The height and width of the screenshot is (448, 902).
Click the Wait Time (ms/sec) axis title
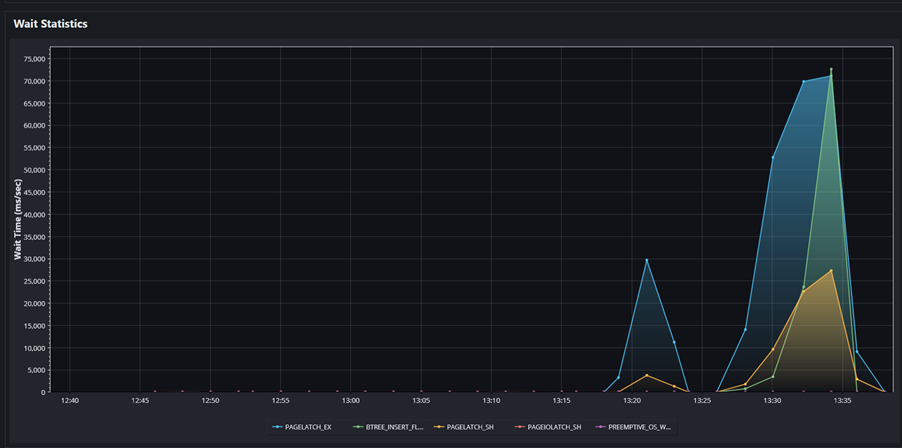[x=18, y=219]
